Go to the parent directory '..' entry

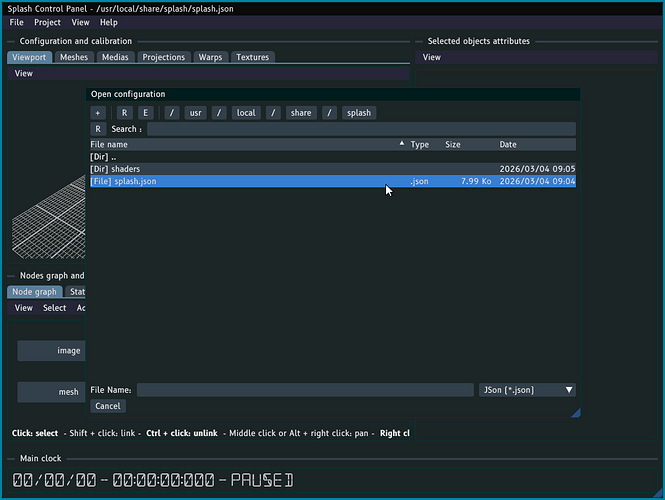(103, 157)
